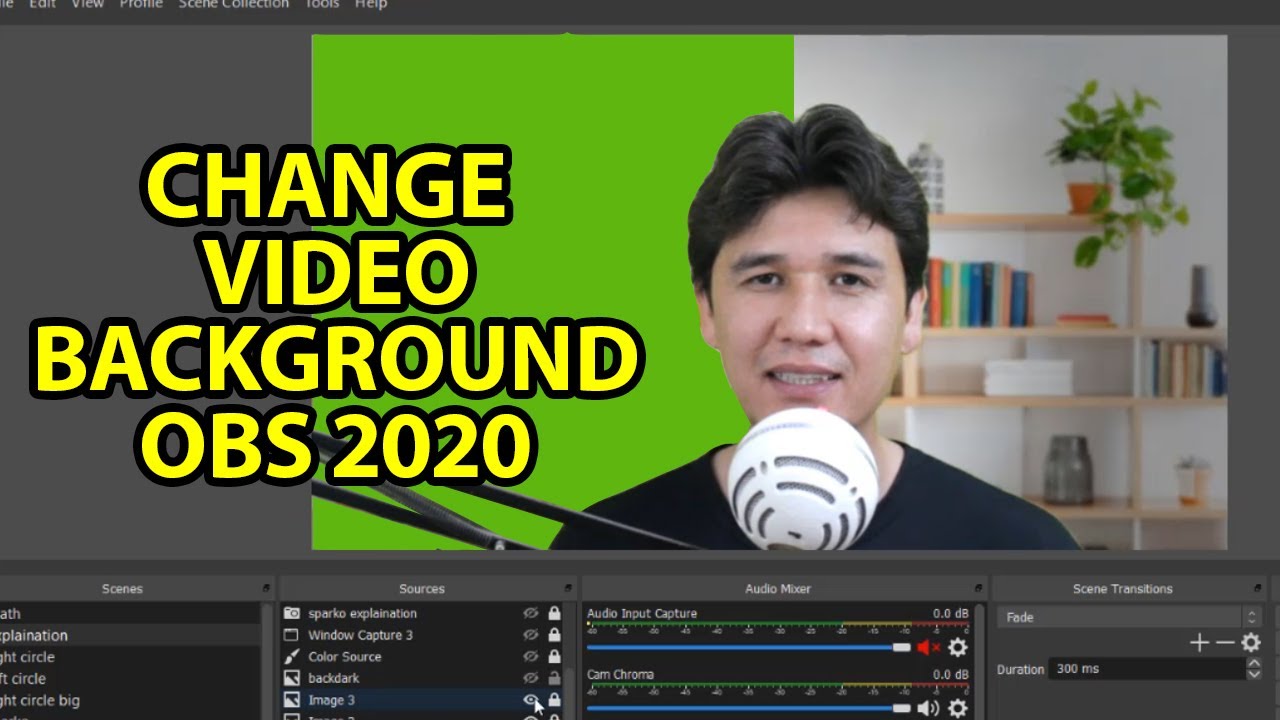
Task: Decrease transition Duration with down arrow
Action: (1254, 675)
